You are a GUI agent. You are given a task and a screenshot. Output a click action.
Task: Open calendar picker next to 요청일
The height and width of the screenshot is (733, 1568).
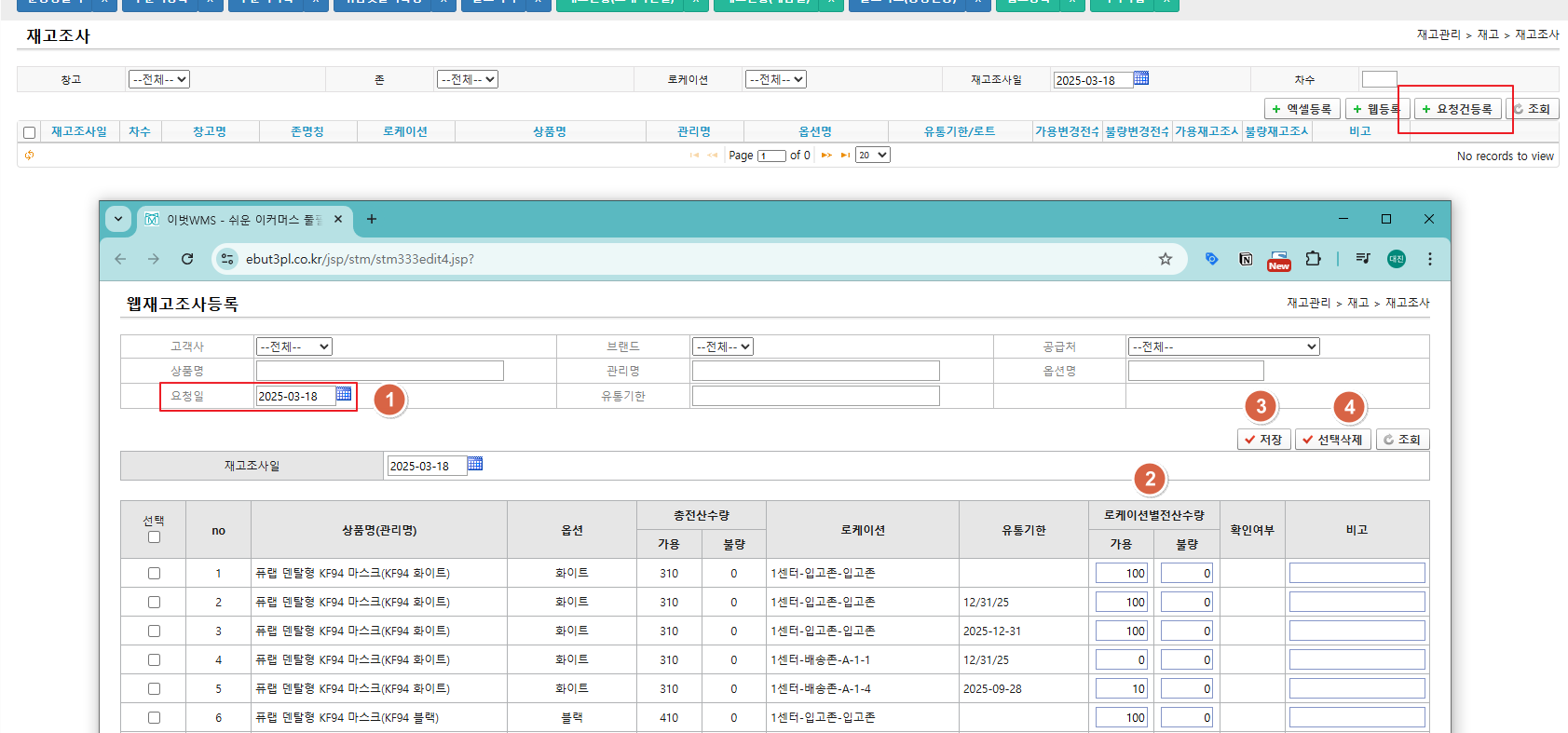pos(344,394)
